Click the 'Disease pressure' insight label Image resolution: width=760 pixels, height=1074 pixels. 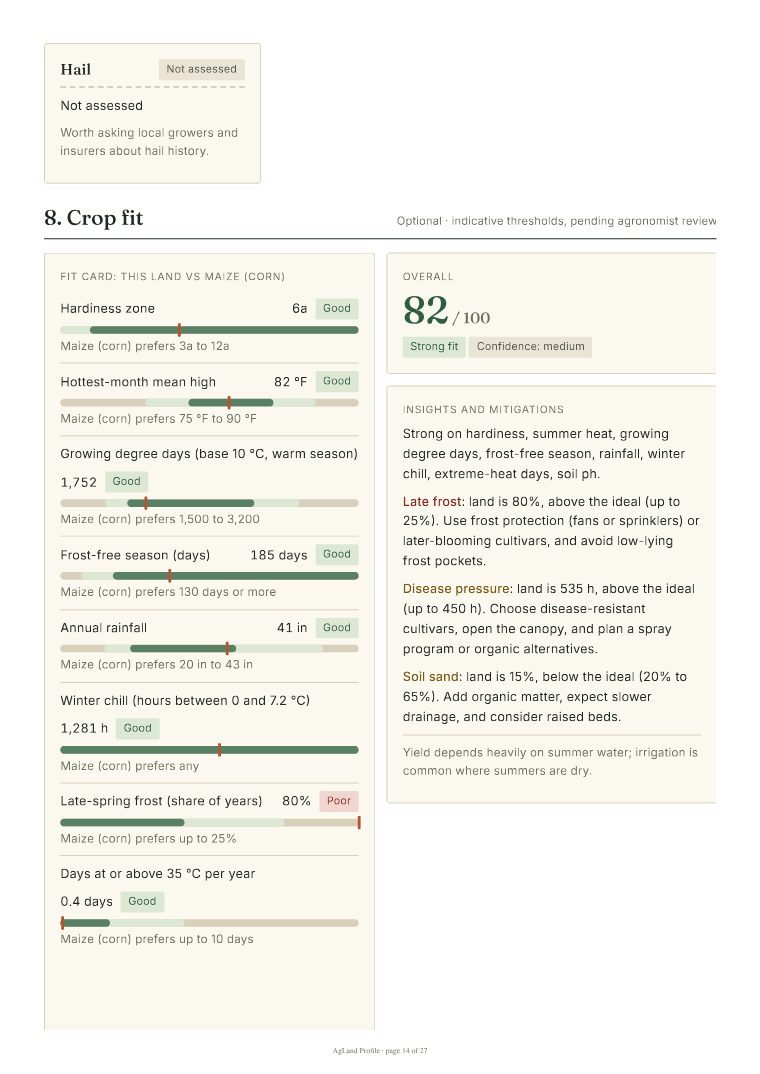[456, 589]
